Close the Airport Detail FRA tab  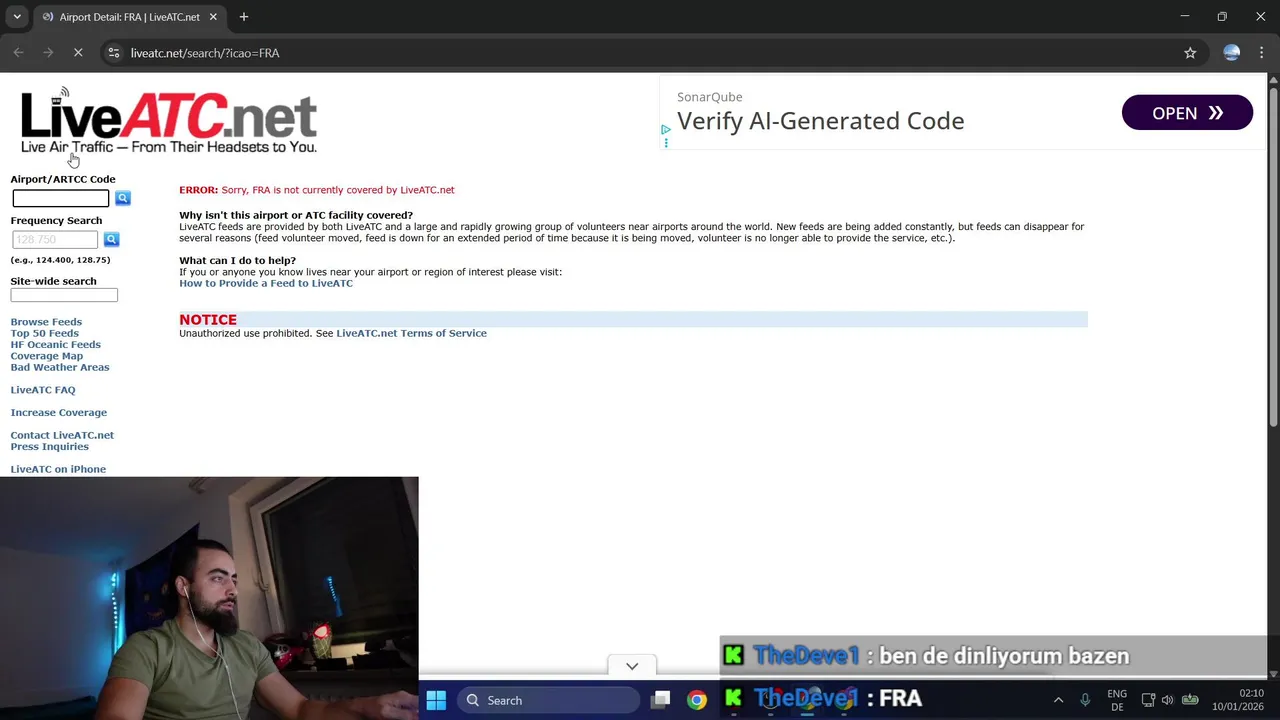[213, 17]
